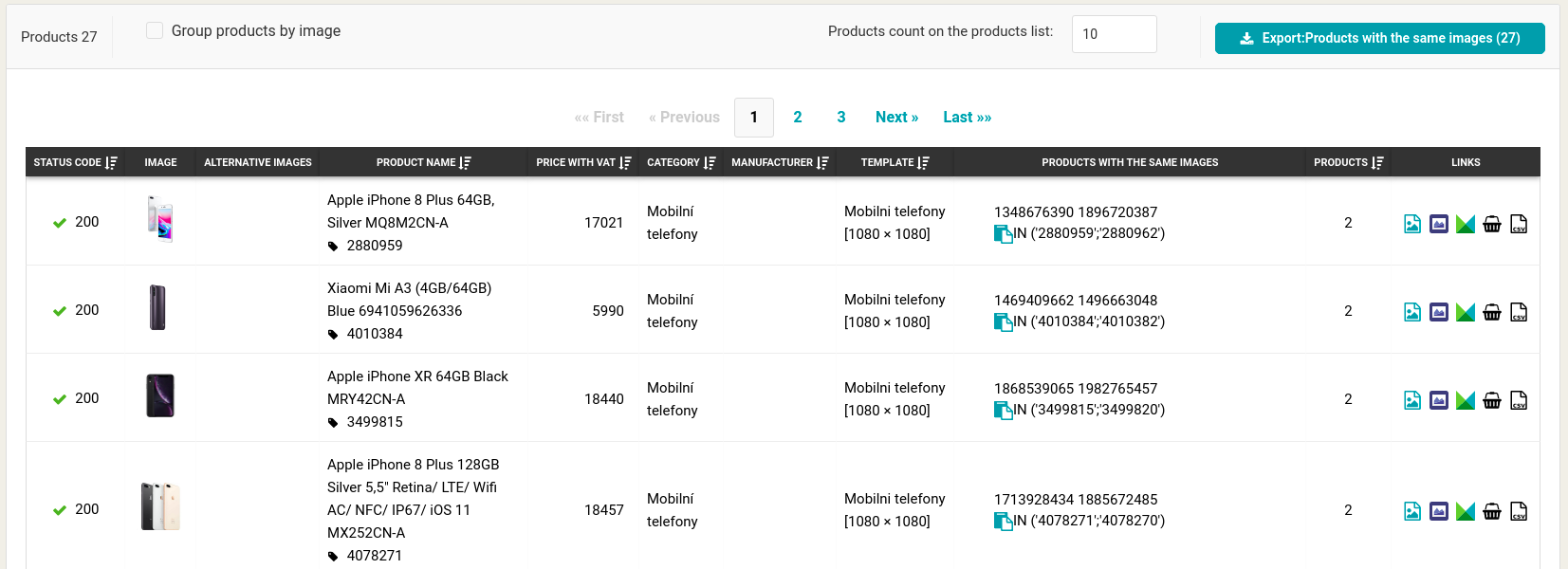Open the dark picture icon in the iPhone 8 Plus 64GB row
The image size is (1568, 569).
tap(1439, 224)
